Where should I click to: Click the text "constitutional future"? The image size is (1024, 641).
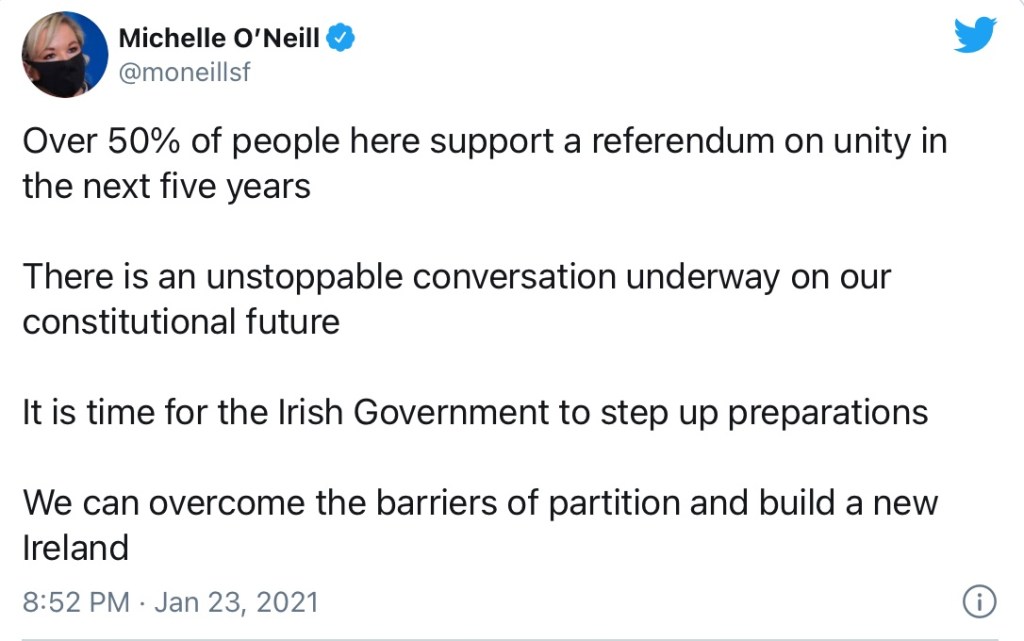pos(181,322)
